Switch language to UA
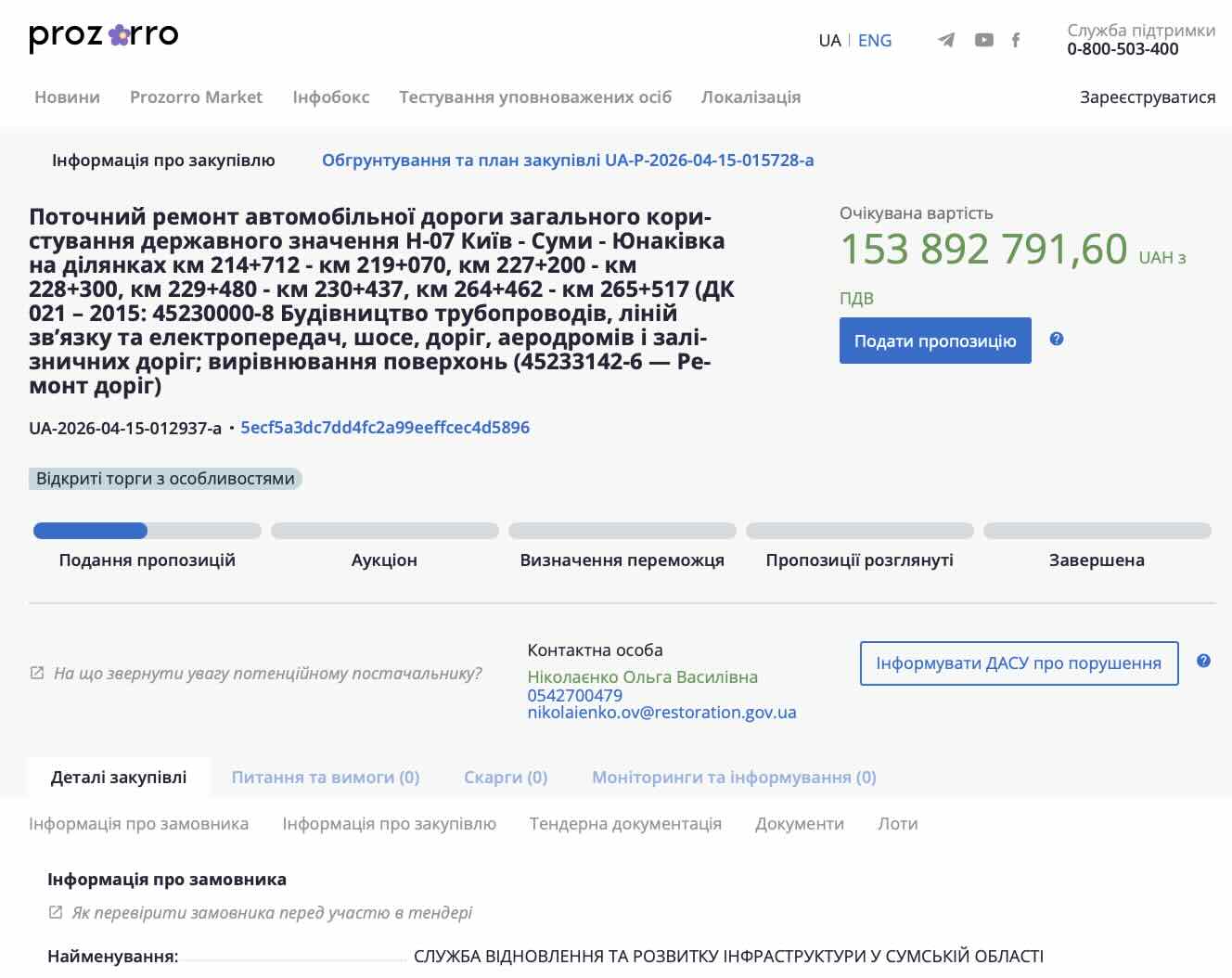The image size is (1232, 978). 829,41
